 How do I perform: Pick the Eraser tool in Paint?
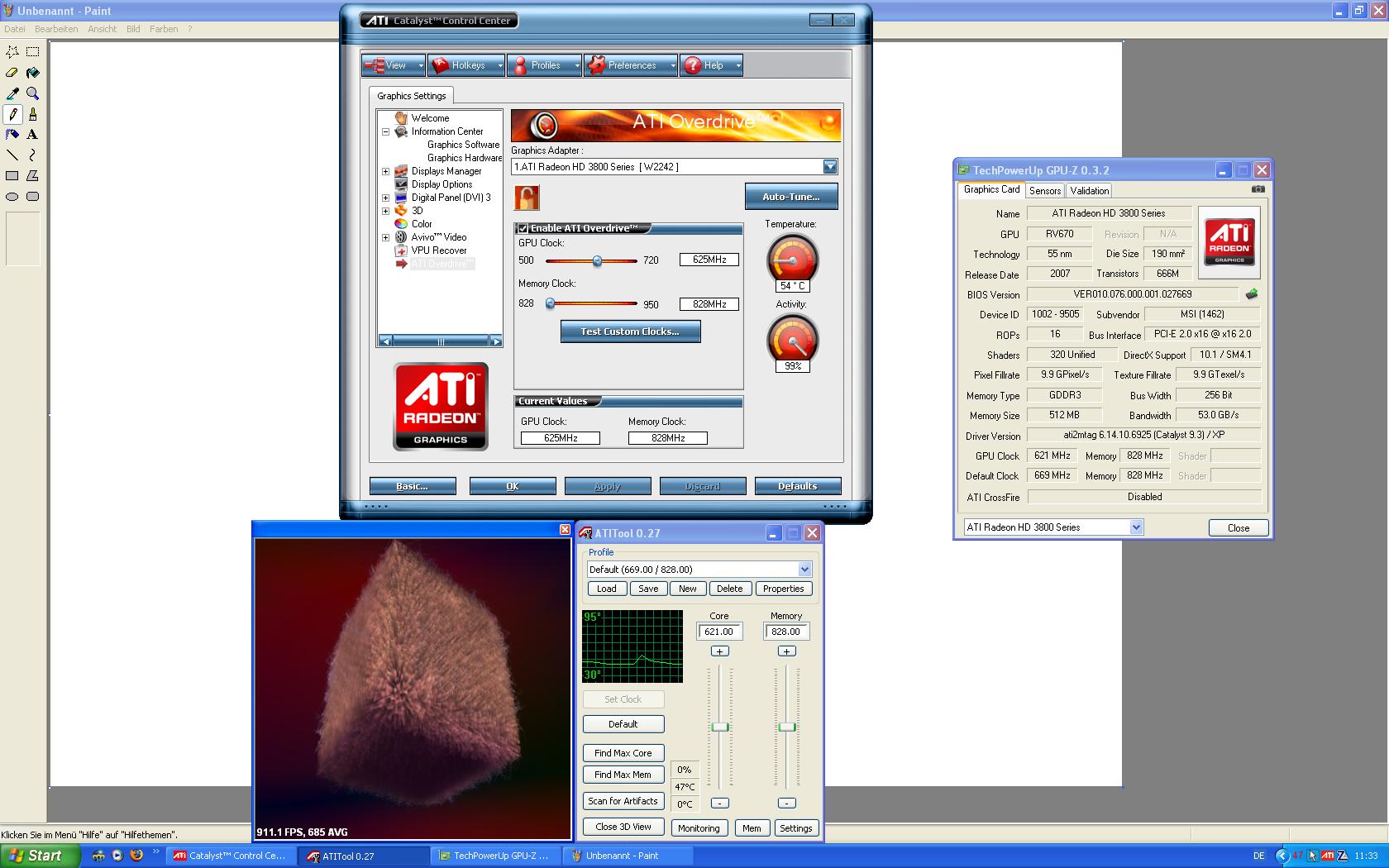pyautogui.click(x=12, y=73)
